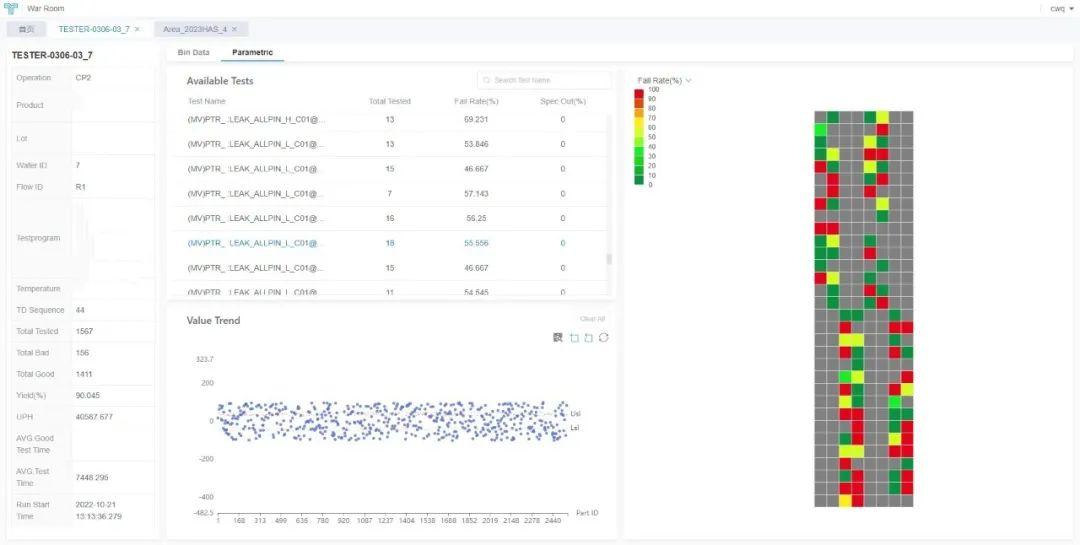Close the Area_2023HAS_4 tab
Viewport: 1080px width, 545px height.
234,29
